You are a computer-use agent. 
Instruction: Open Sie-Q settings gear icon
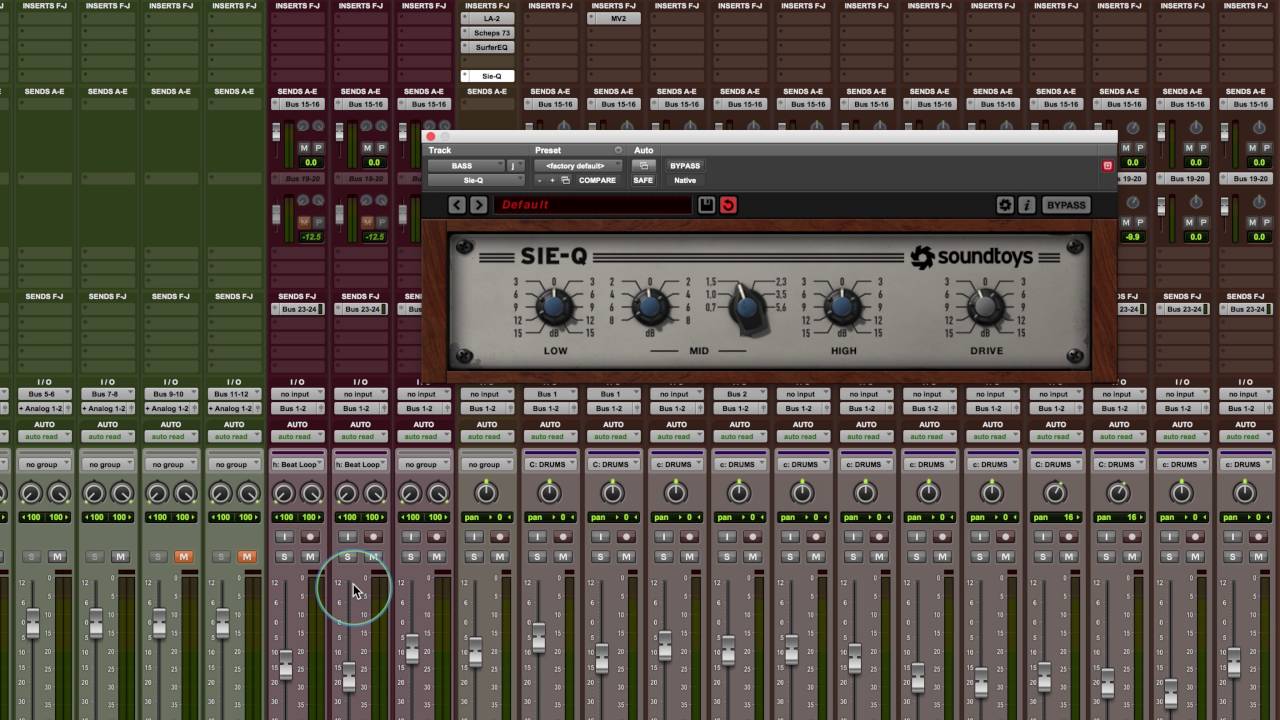tap(1005, 205)
